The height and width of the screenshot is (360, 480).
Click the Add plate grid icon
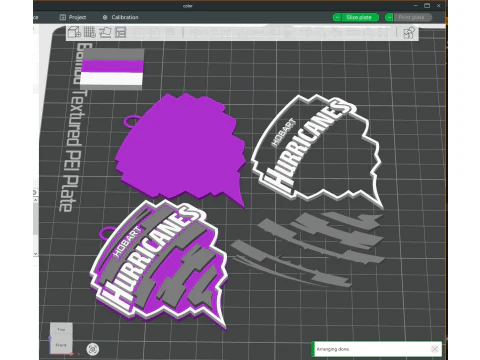tap(89, 32)
